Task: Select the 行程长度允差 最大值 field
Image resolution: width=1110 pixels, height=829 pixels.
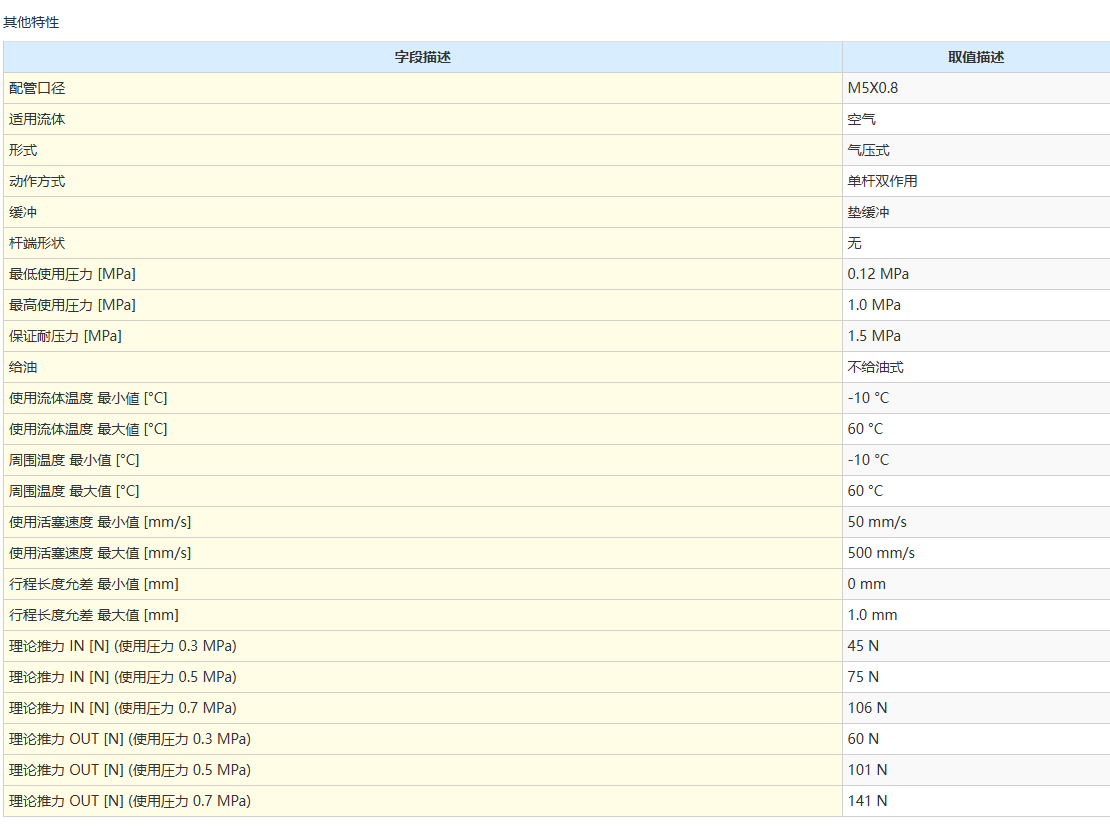Action: (94, 615)
